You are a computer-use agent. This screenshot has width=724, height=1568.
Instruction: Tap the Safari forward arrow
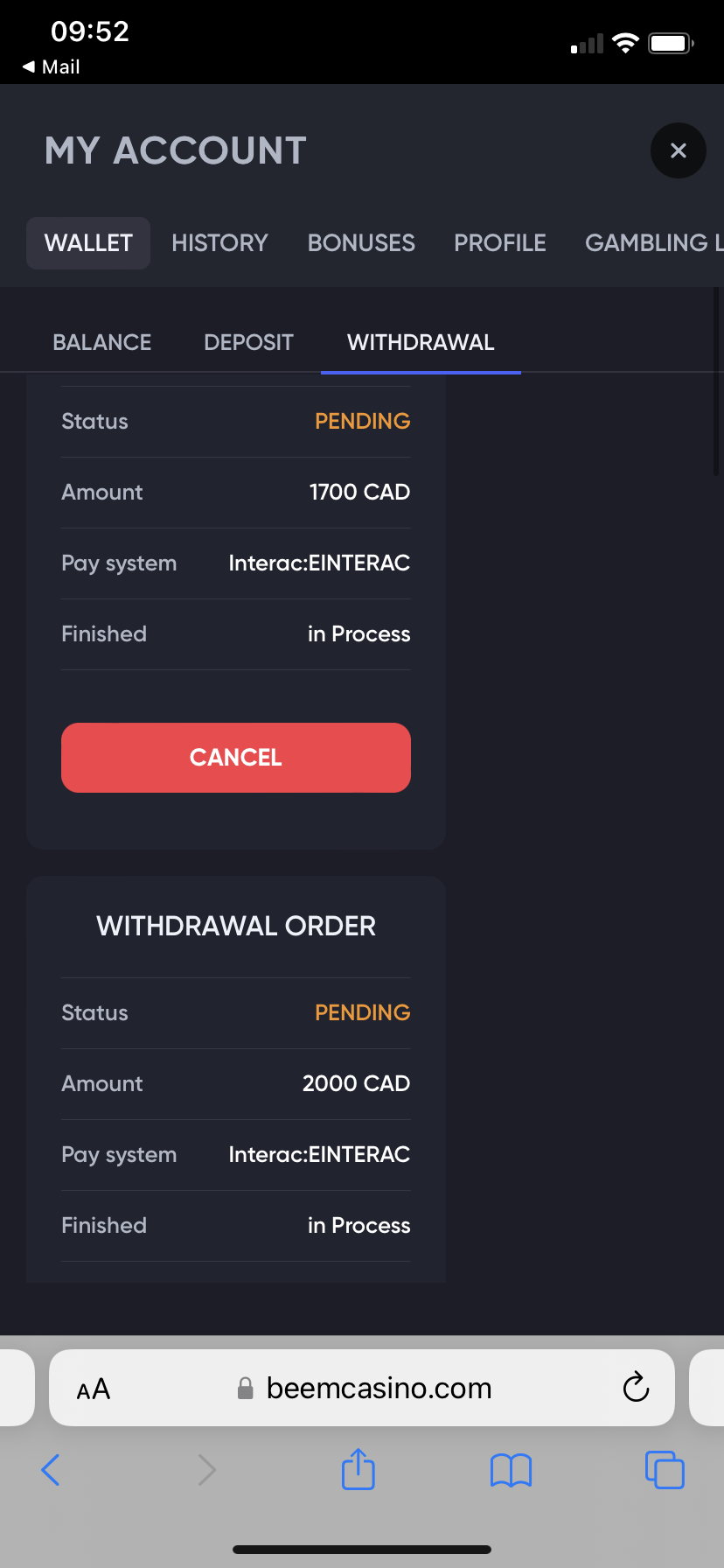coord(206,1470)
